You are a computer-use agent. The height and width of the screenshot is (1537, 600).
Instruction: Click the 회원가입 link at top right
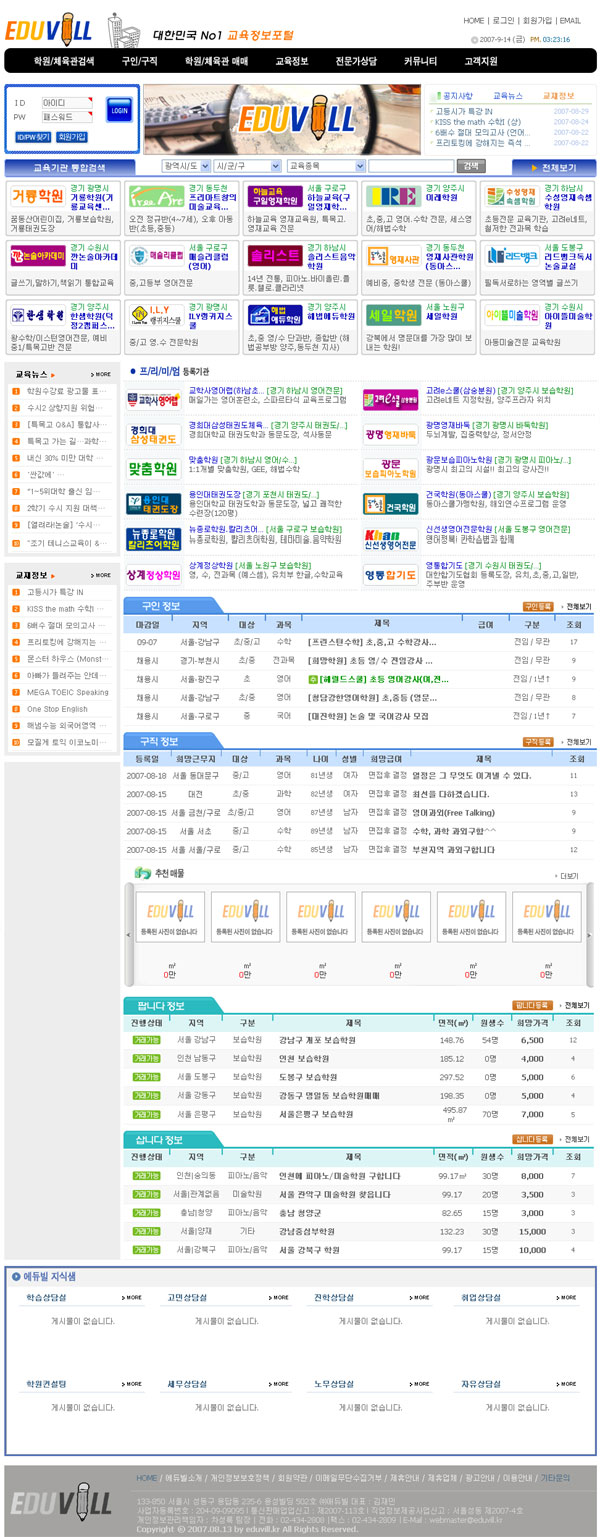(x=537, y=20)
